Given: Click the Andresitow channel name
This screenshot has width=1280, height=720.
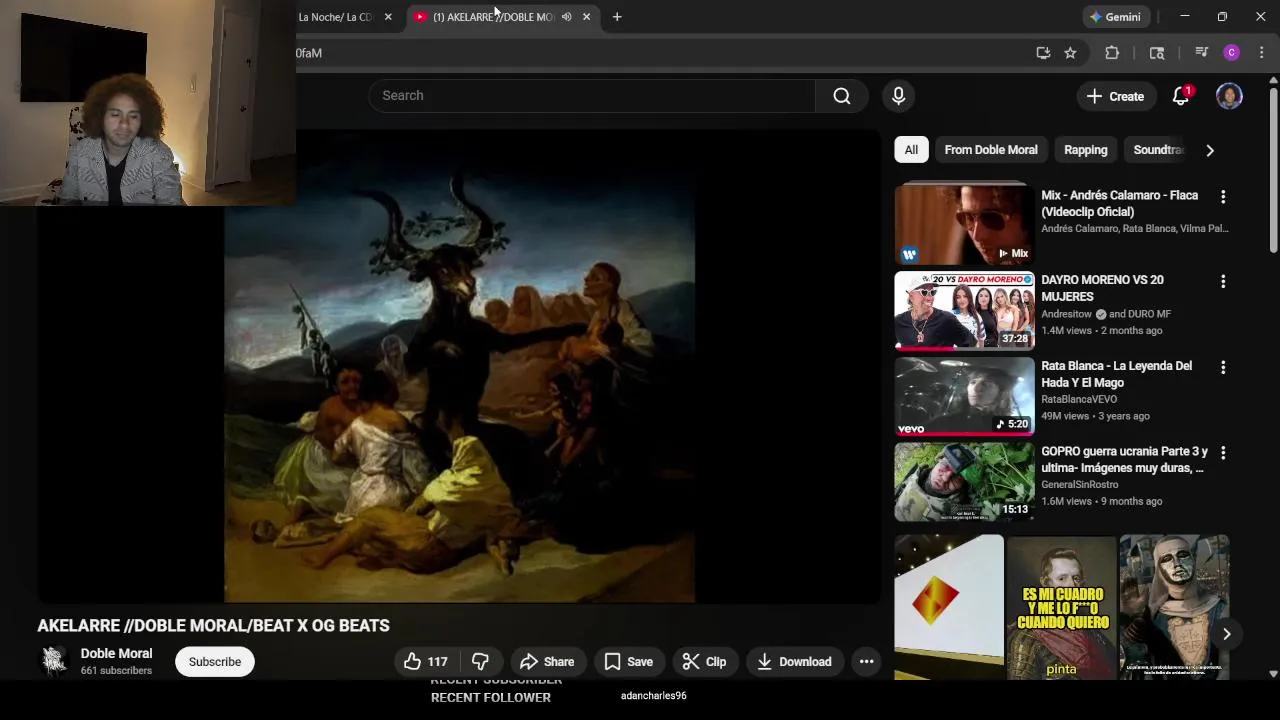Looking at the screenshot, I should 1067,314.
